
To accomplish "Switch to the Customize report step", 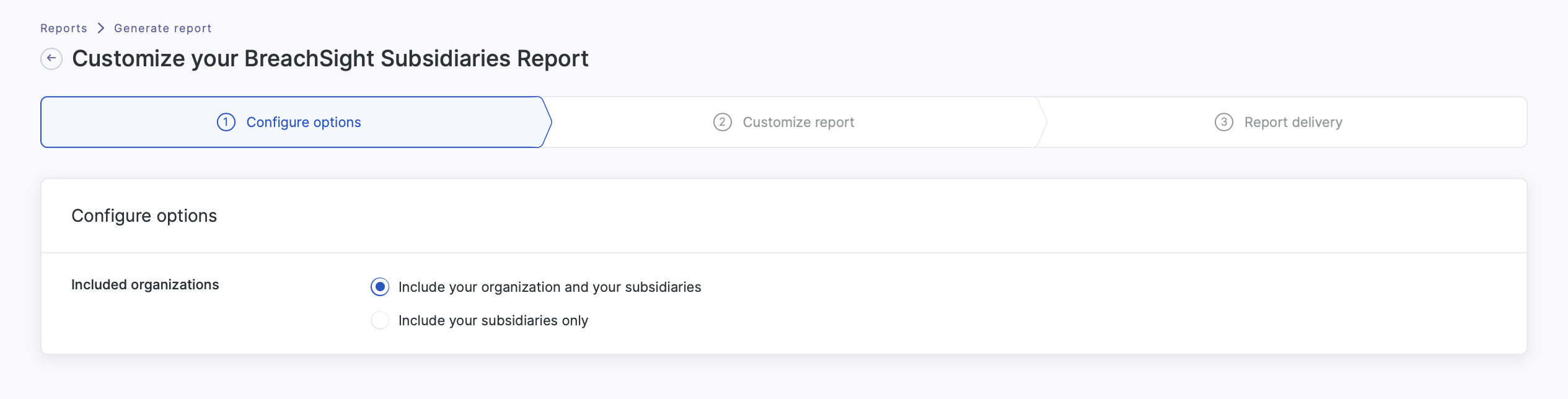I will click(x=798, y=122).
